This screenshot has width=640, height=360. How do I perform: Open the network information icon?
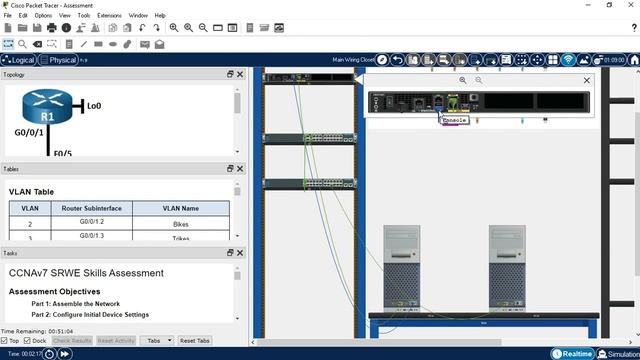66,28
